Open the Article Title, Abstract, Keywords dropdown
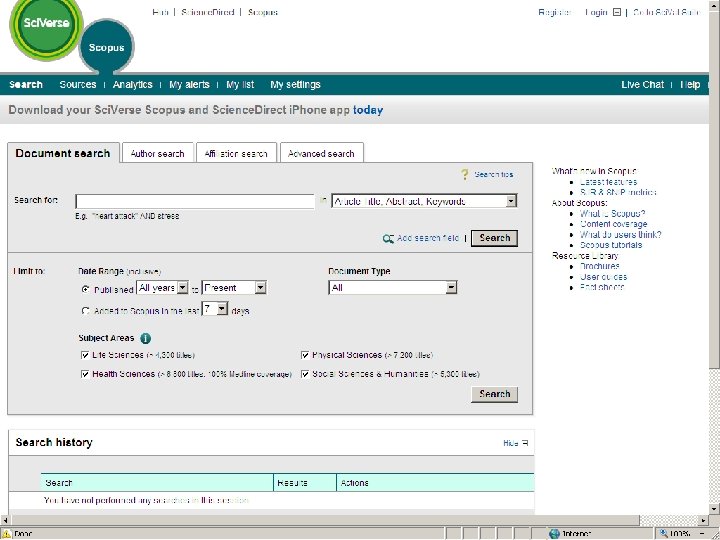This screenshot has width=720, height=540. pyautogui.click(x=424, y=201)
